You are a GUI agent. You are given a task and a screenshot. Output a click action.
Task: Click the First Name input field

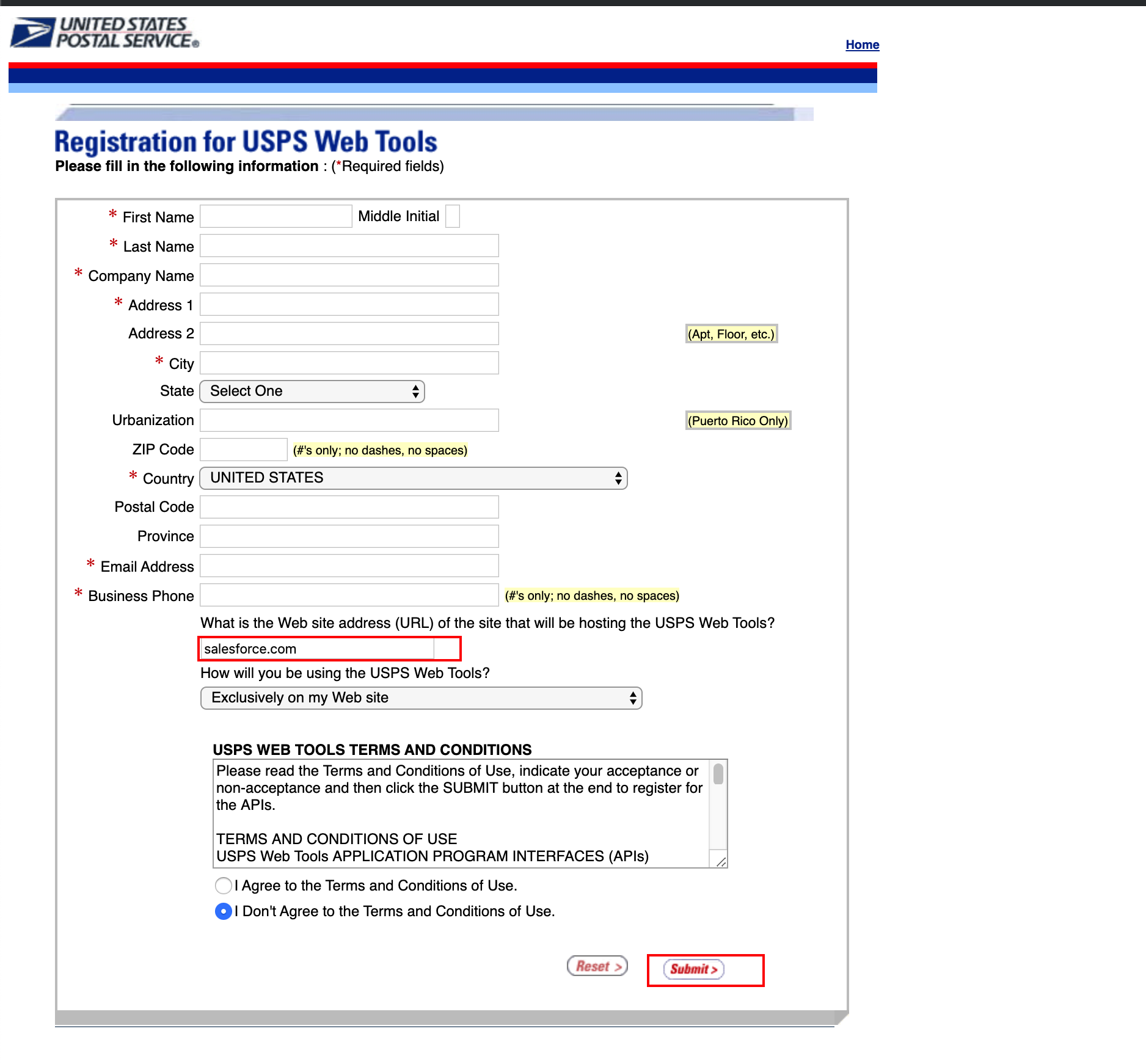pos(276,216)
